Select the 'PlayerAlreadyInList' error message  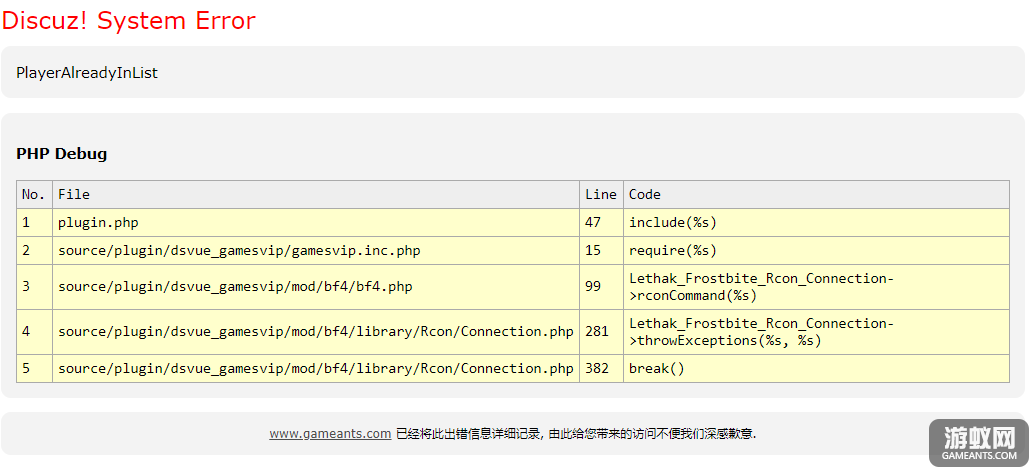click(x=87, y=73)
